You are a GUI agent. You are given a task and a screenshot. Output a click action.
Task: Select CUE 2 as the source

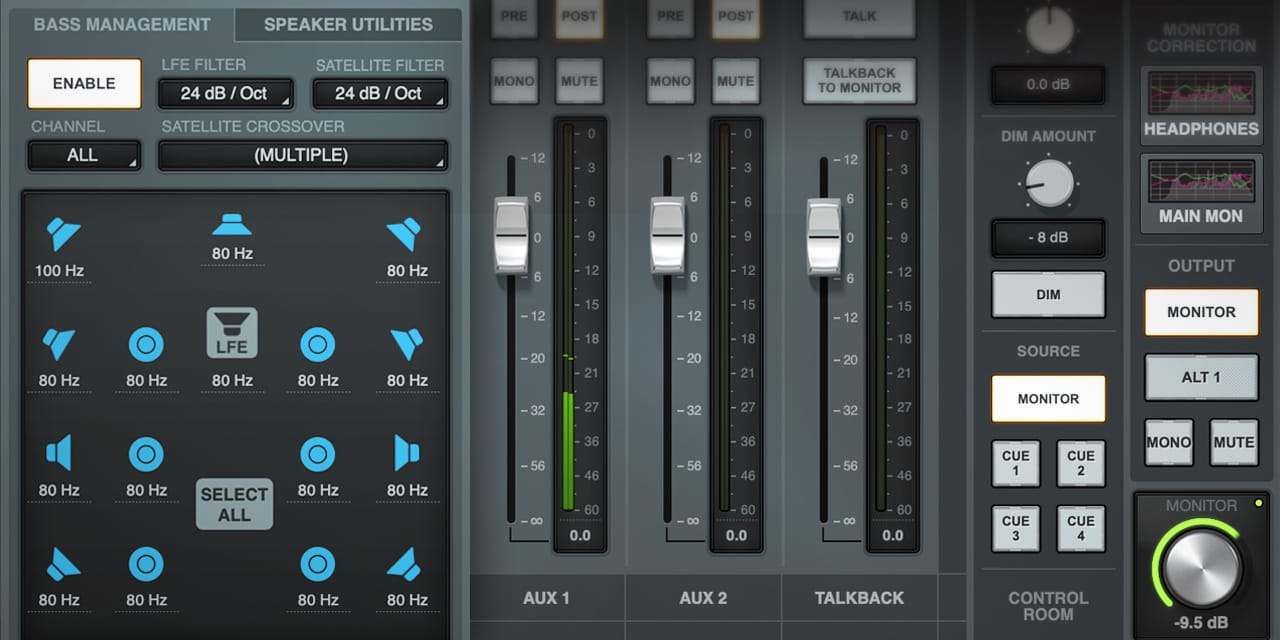[x=1081, y=464]
